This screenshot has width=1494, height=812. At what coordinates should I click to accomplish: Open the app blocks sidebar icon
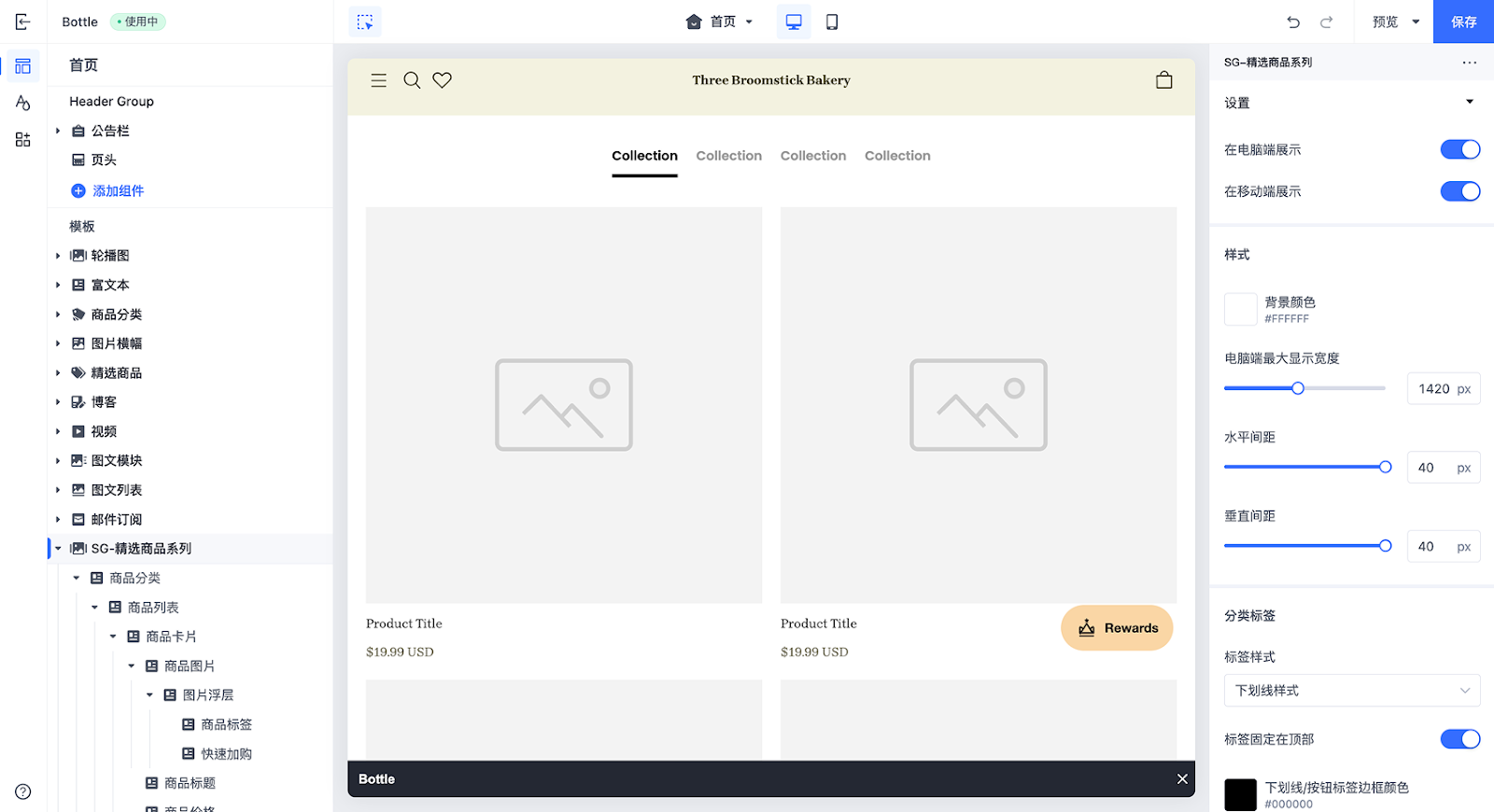click(x=23, y=140)
